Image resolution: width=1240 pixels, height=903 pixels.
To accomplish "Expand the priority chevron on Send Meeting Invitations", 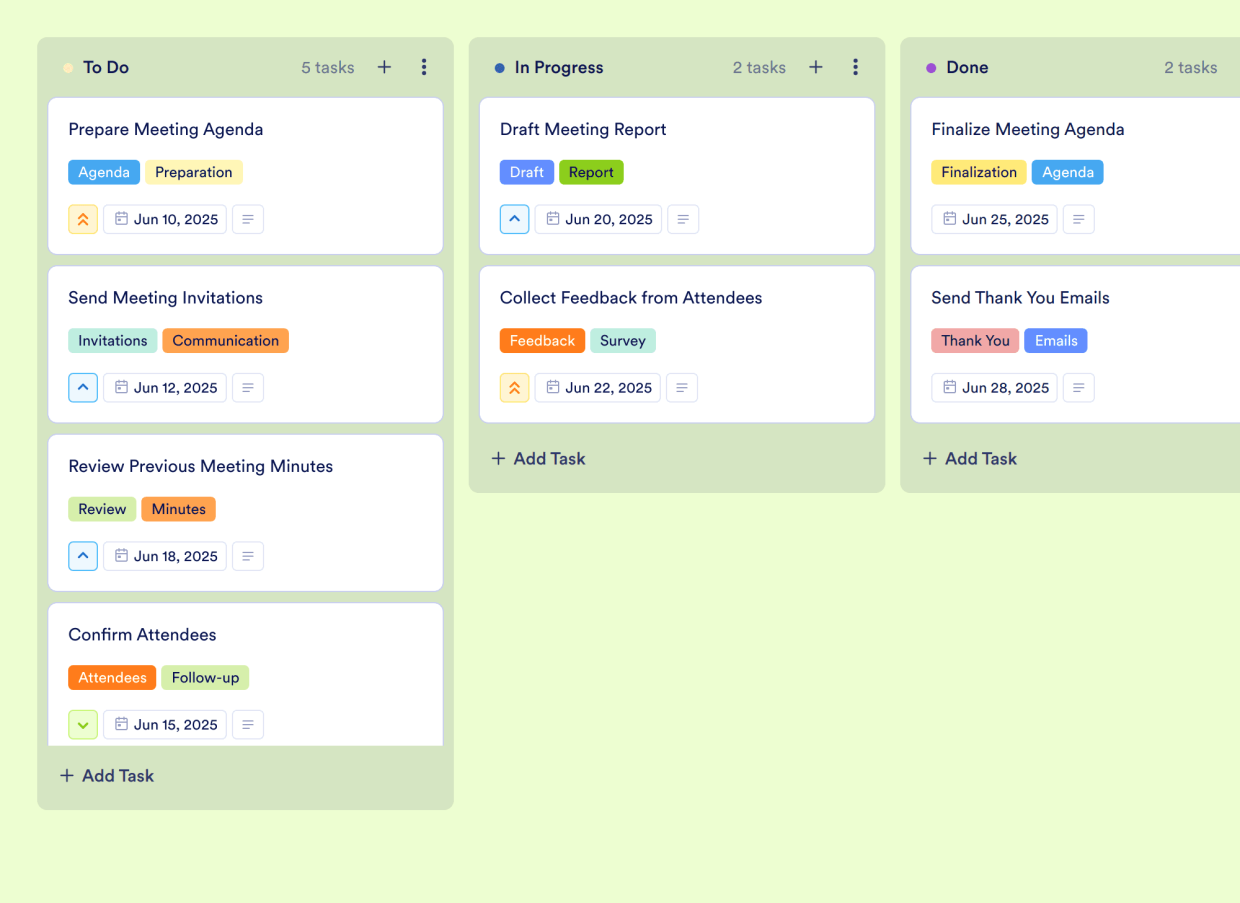I will point(83,387).
